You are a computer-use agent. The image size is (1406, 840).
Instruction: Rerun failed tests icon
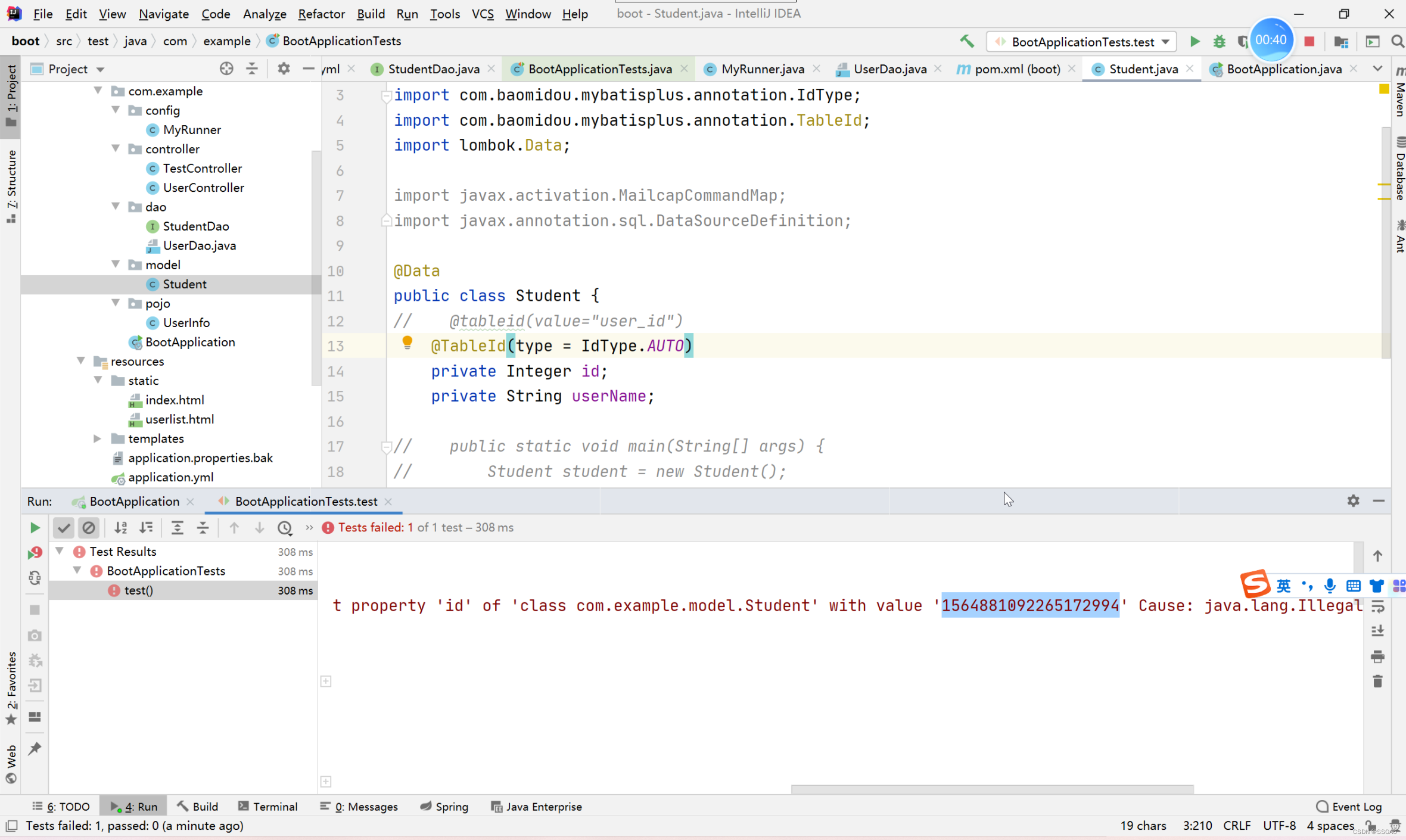coord(35,553)
